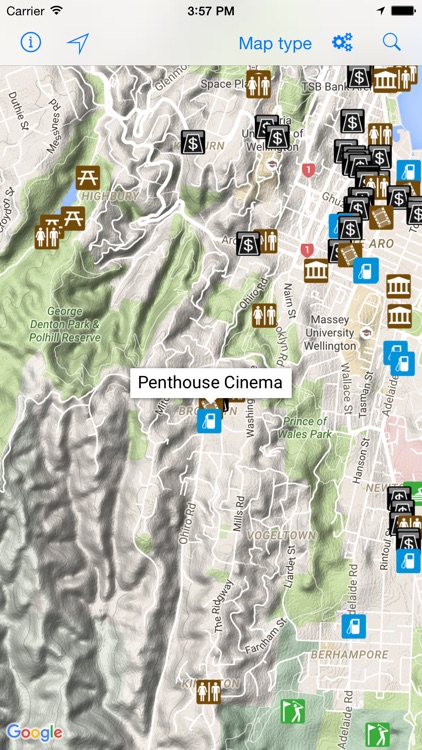
Task: Select the front gas station marker on Adelaide near Massey
Action: [x=403, y=364]
